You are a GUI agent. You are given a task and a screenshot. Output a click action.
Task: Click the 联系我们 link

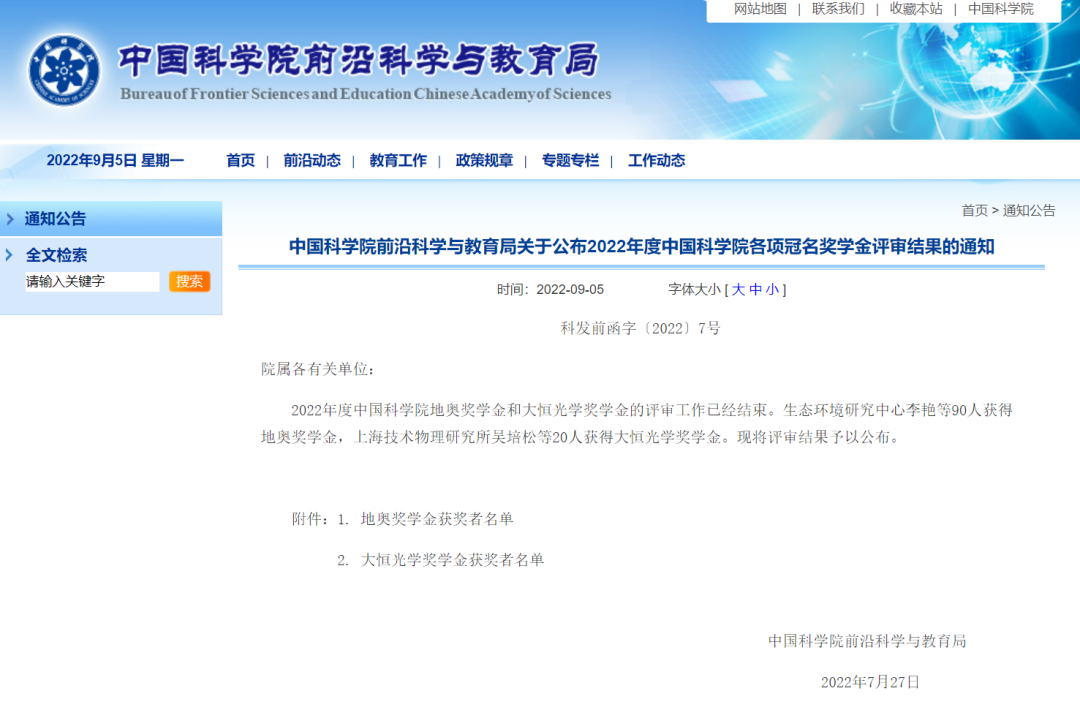pyautogui.click(x=838, y=9)
